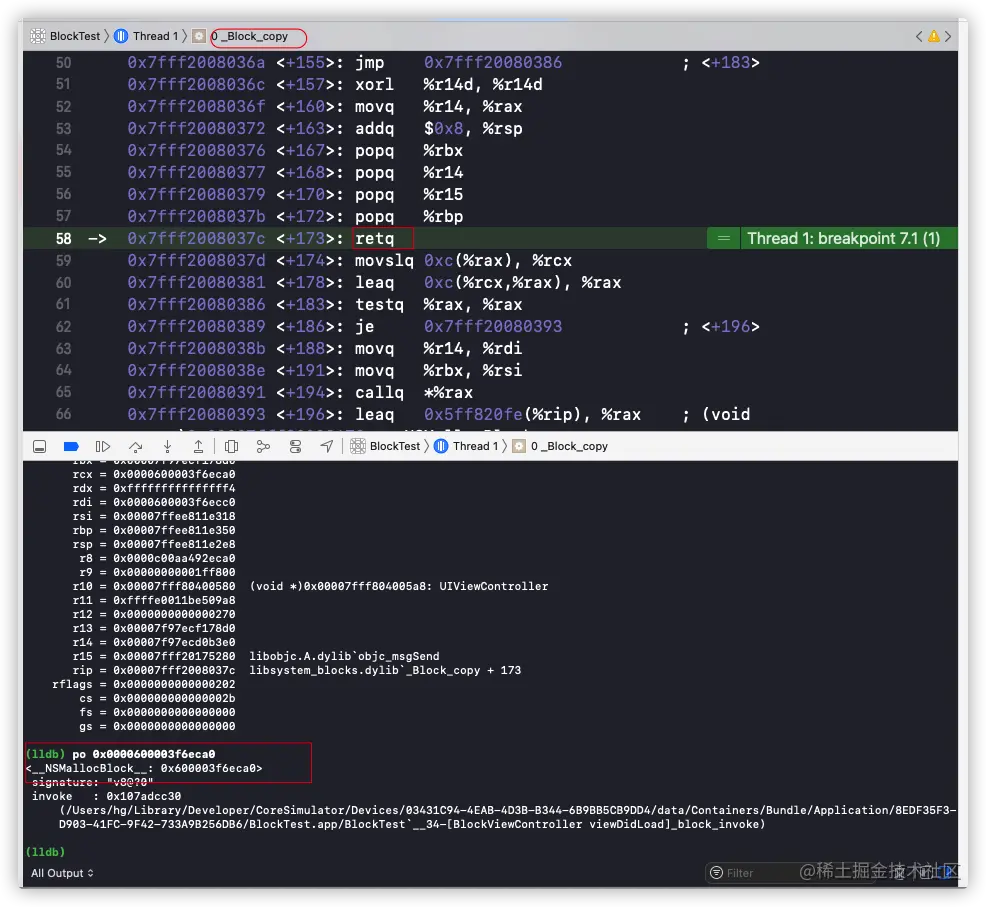Open 0 _Block_copy in top jump bar
The height and width of the screenshot is (907, 986).
pos(250,36)
